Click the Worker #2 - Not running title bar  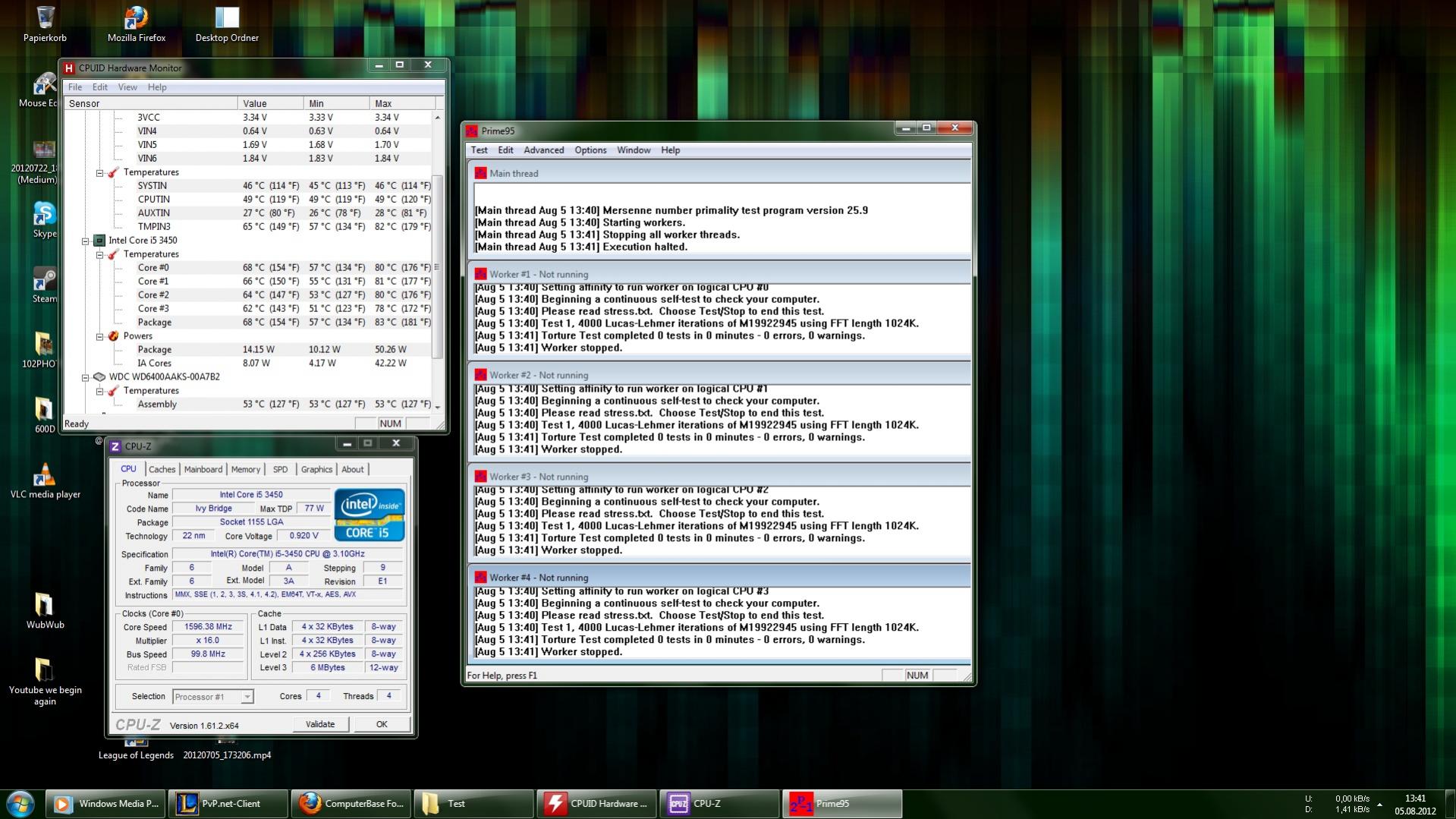(719, 375)
